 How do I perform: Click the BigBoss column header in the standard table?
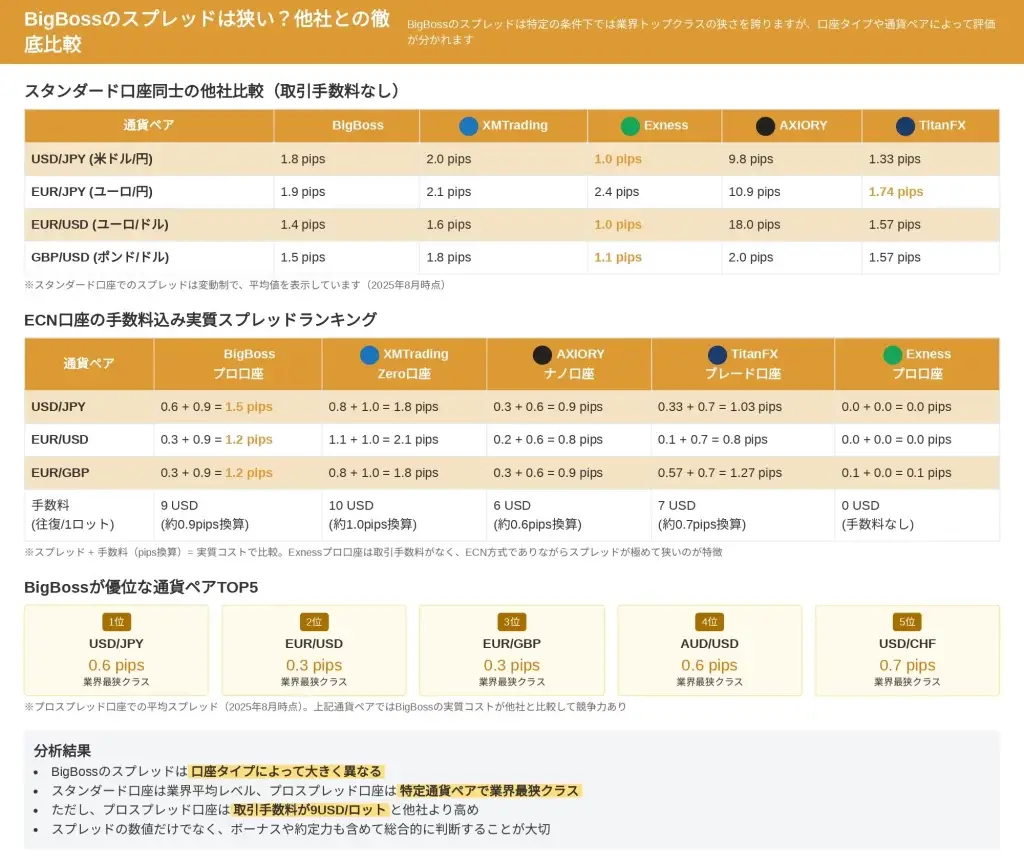(357, 126)
